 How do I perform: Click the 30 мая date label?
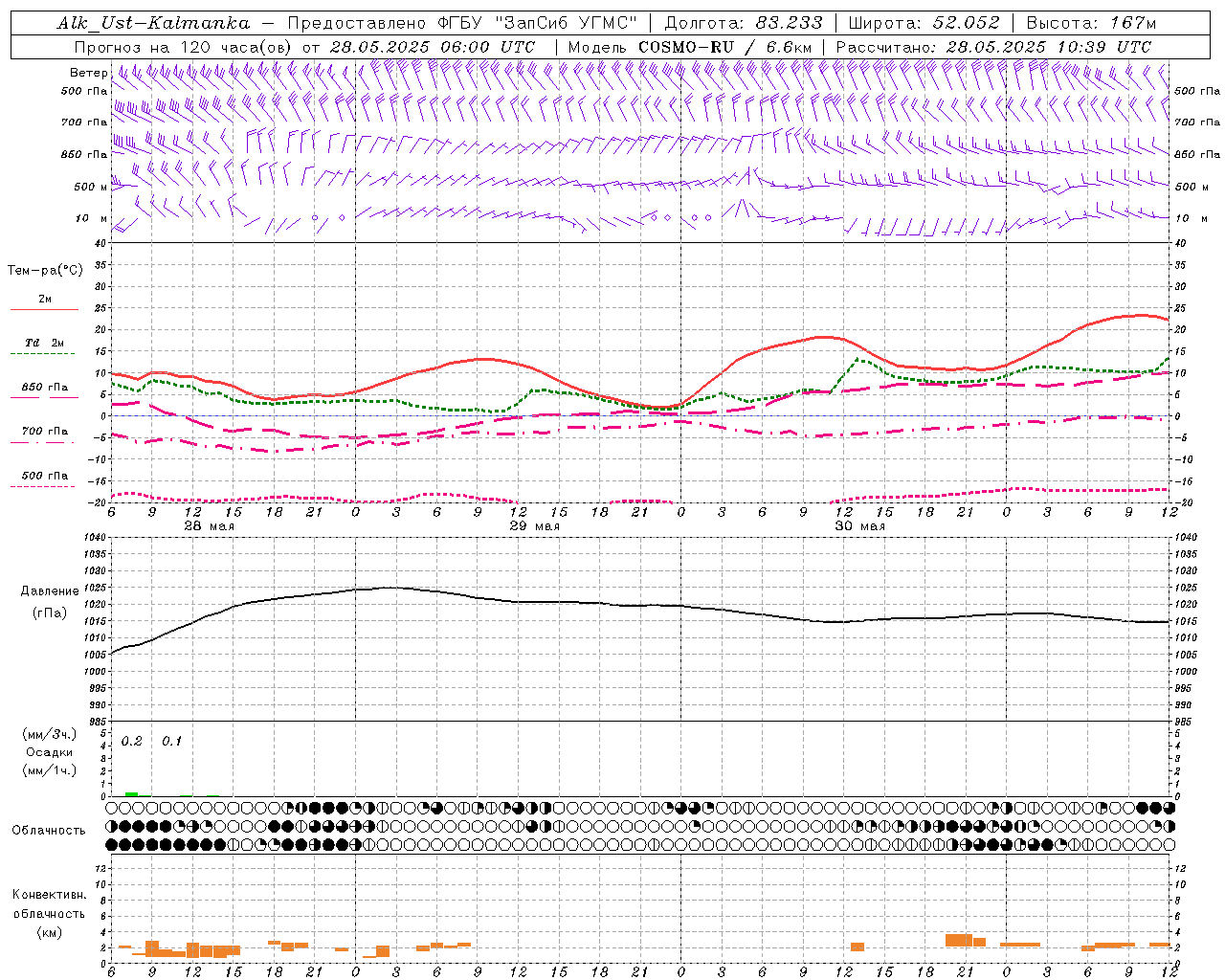[860, 526]
